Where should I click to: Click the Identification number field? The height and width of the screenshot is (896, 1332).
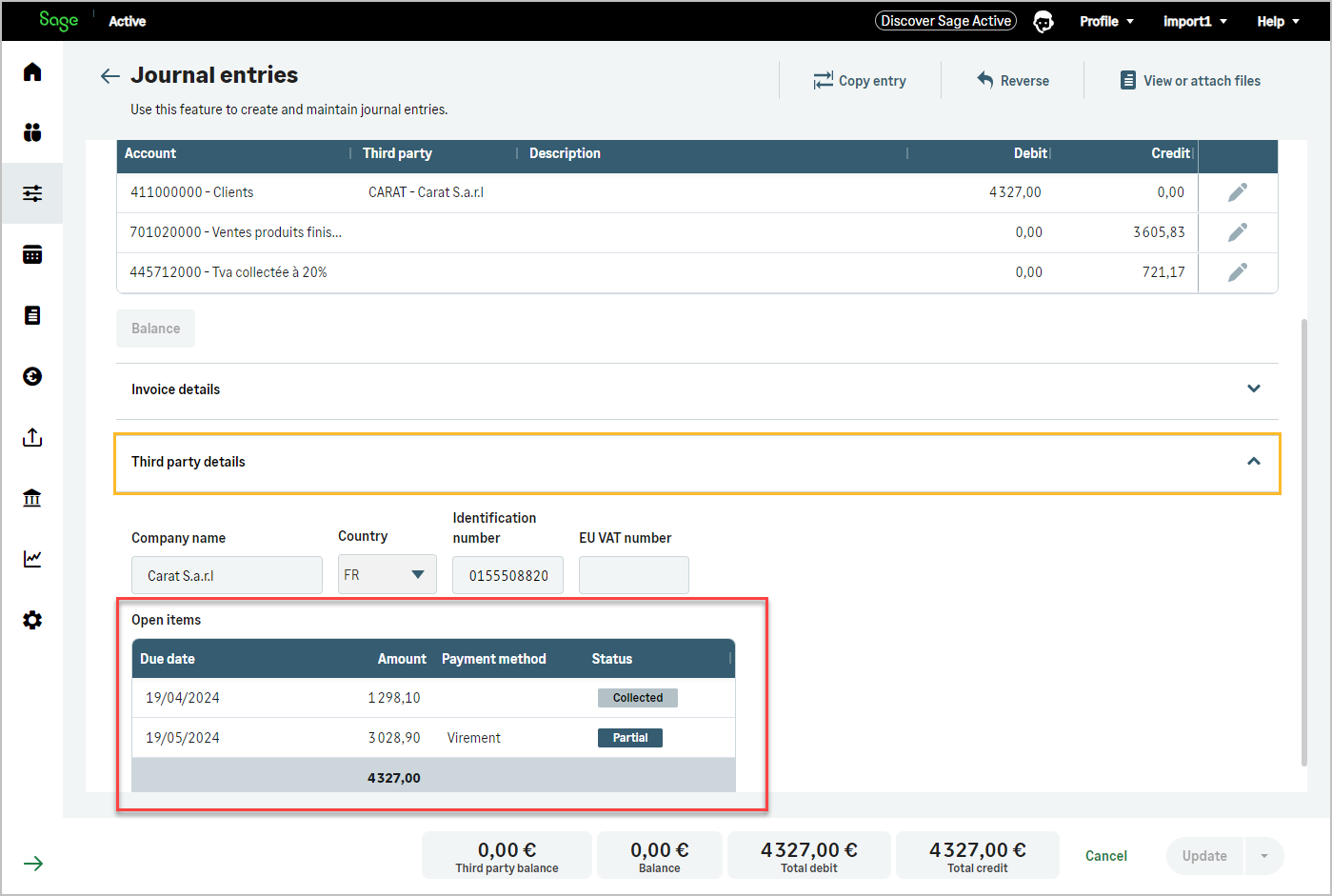pos(507,575)
